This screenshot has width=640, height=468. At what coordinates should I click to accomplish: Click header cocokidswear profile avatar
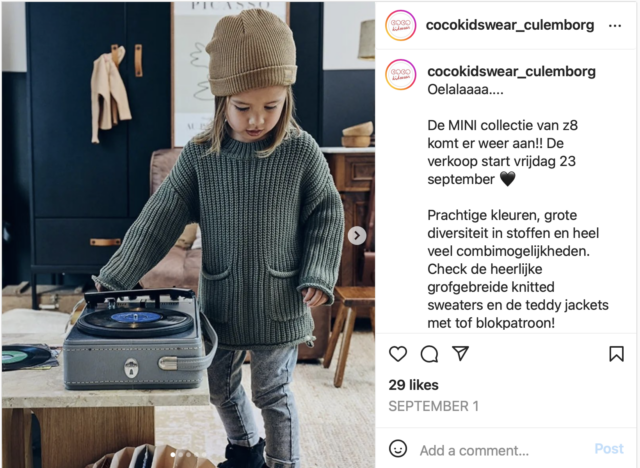401,25
